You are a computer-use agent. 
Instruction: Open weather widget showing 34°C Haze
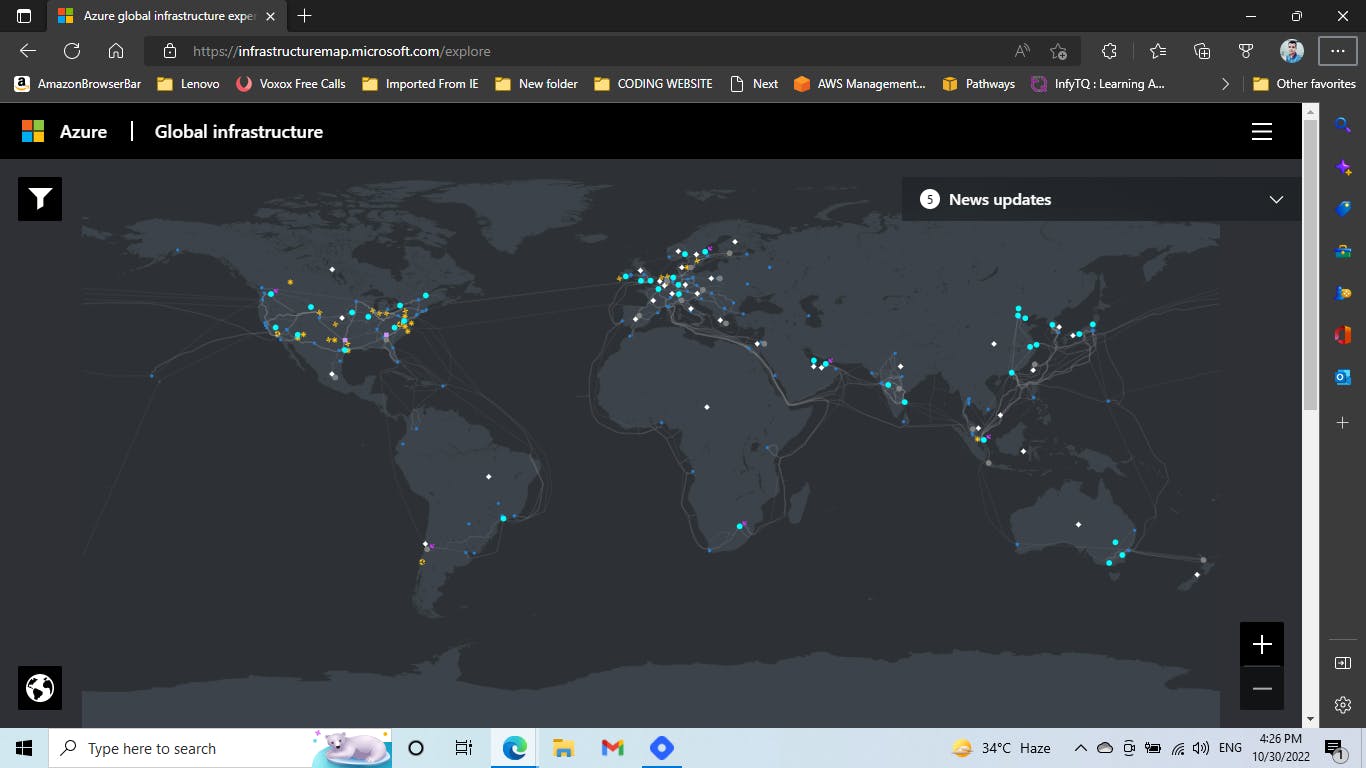(1000, 748)
